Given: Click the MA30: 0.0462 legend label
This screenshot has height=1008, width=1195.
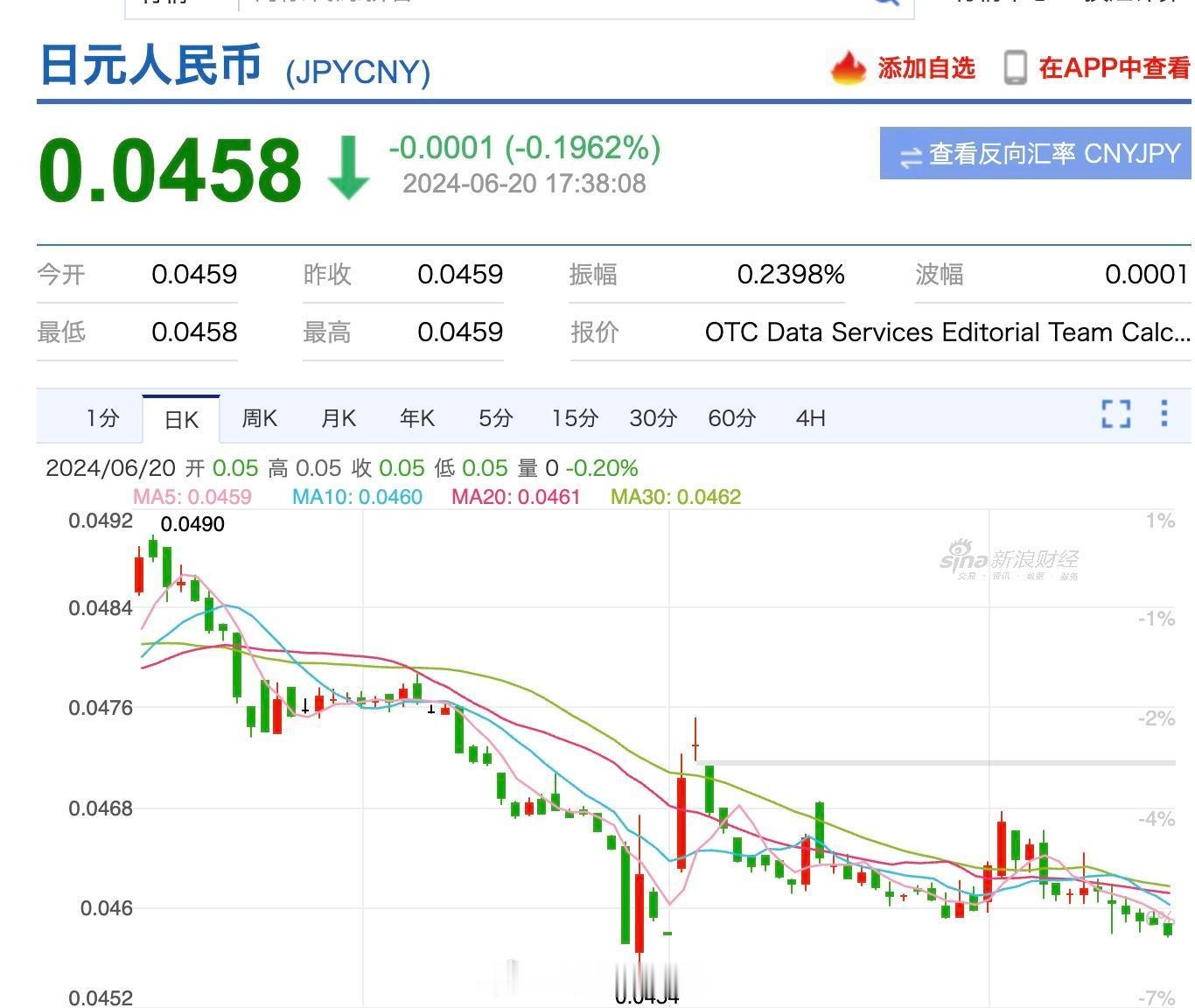Looking at the screenshot, I should coord(675,497).
